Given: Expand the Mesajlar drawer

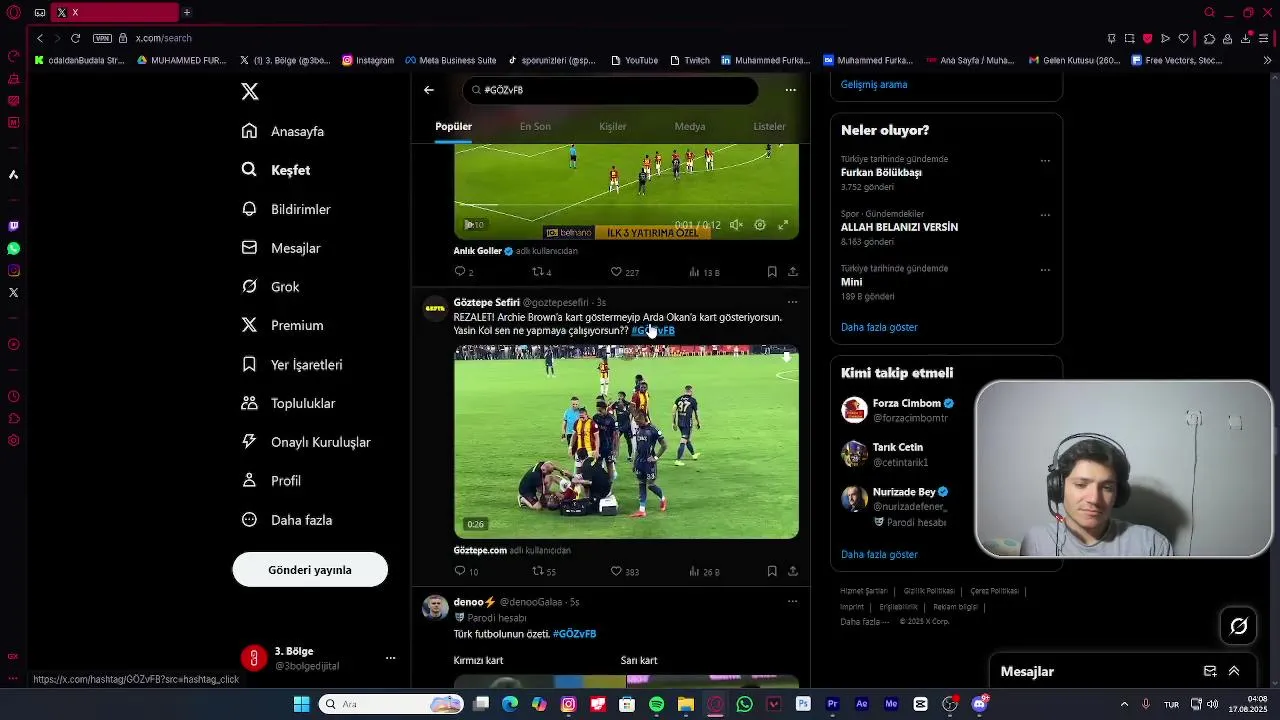Looking at the screenshot, I should pyautogui.click(x=1234, y=671).
